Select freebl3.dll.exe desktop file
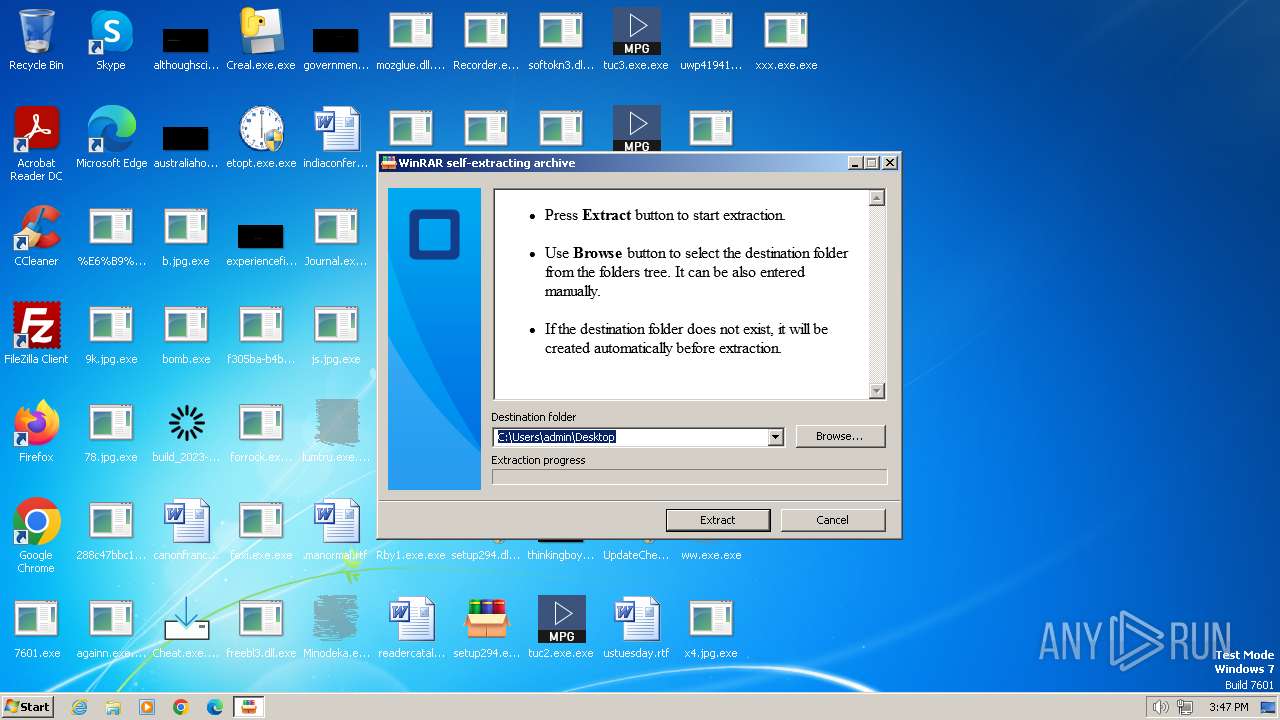 coord(261,628)
